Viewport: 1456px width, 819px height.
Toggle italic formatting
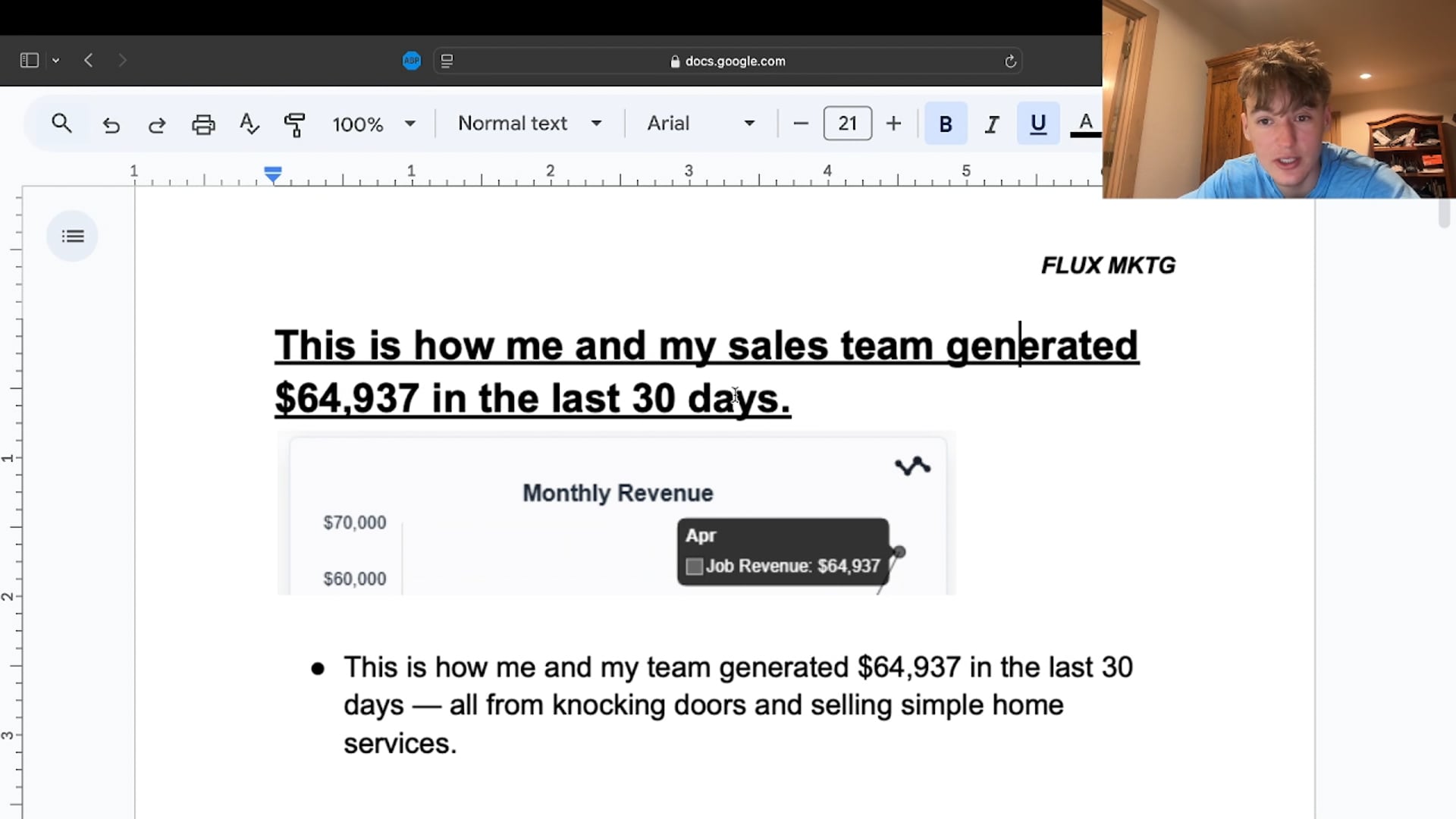(991, 123)
